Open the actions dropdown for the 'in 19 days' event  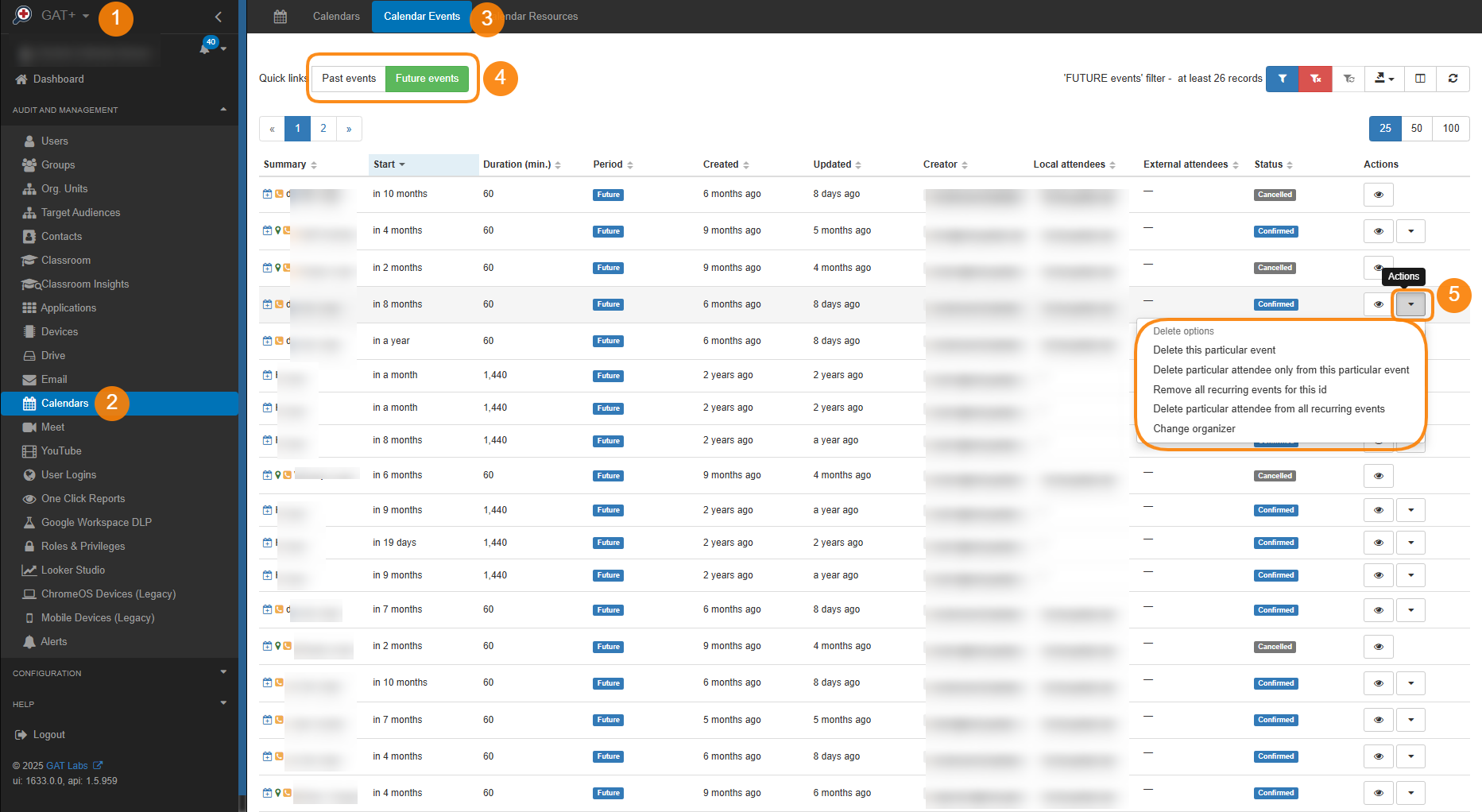[1410, 543]
